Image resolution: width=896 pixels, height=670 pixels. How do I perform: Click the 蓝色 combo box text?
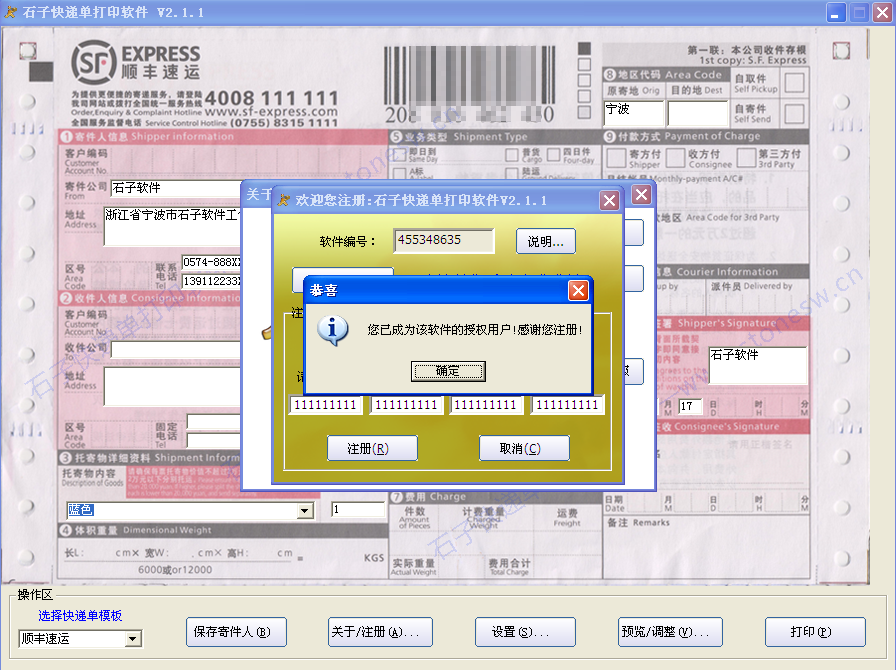click(182, 510)
